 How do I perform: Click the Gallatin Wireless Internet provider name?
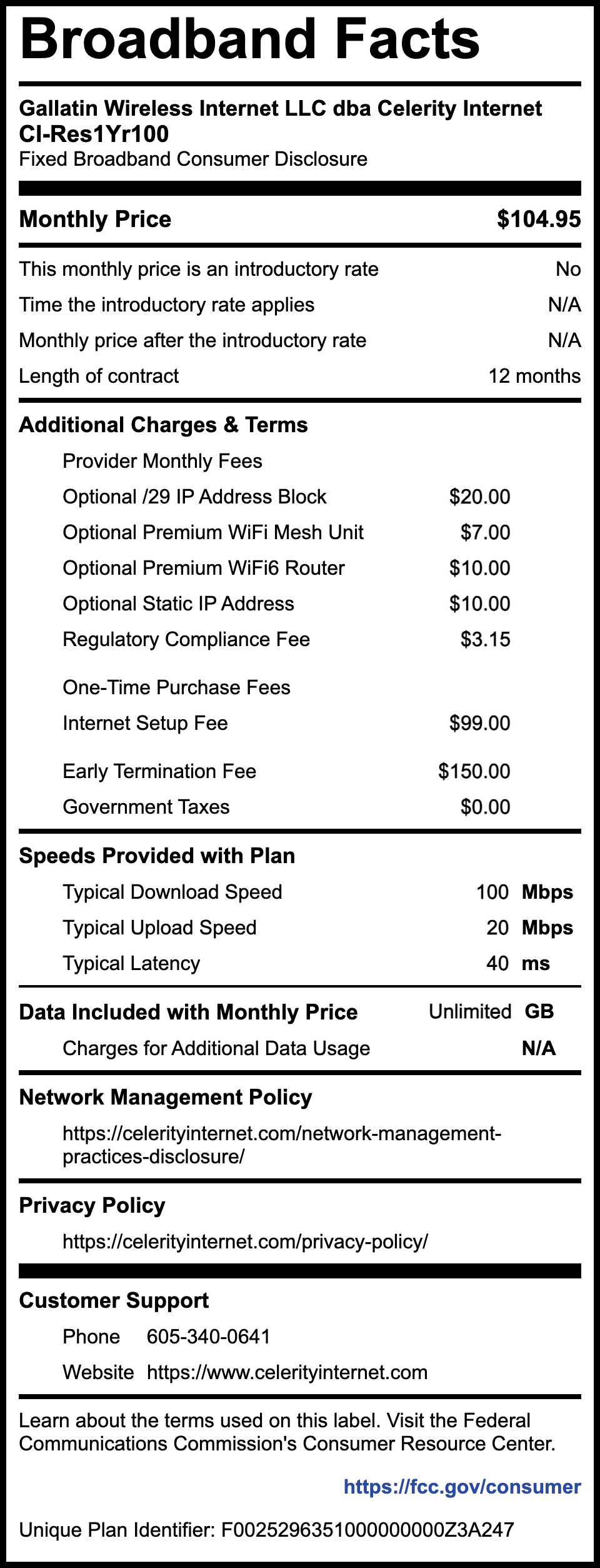pyautogui.click(x=280, y=108)
